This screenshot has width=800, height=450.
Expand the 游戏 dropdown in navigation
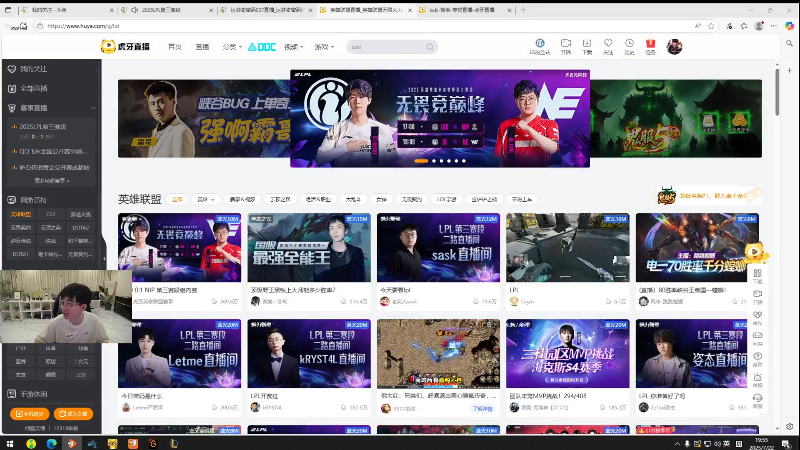[324, 47]
